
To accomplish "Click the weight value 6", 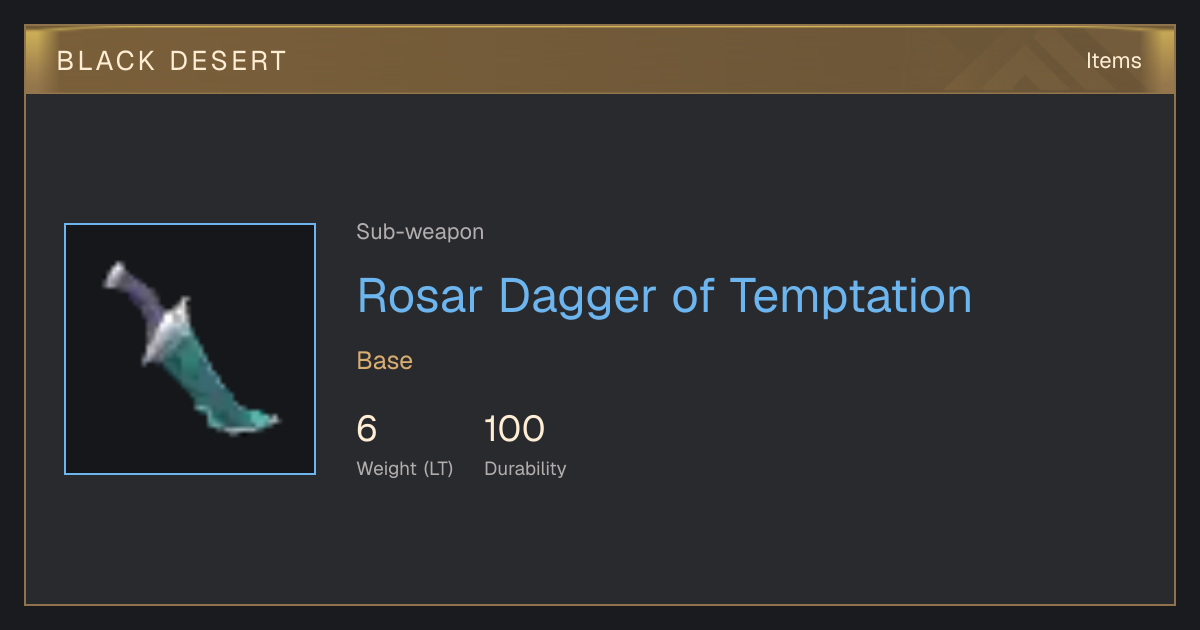I will coord(367,429).
